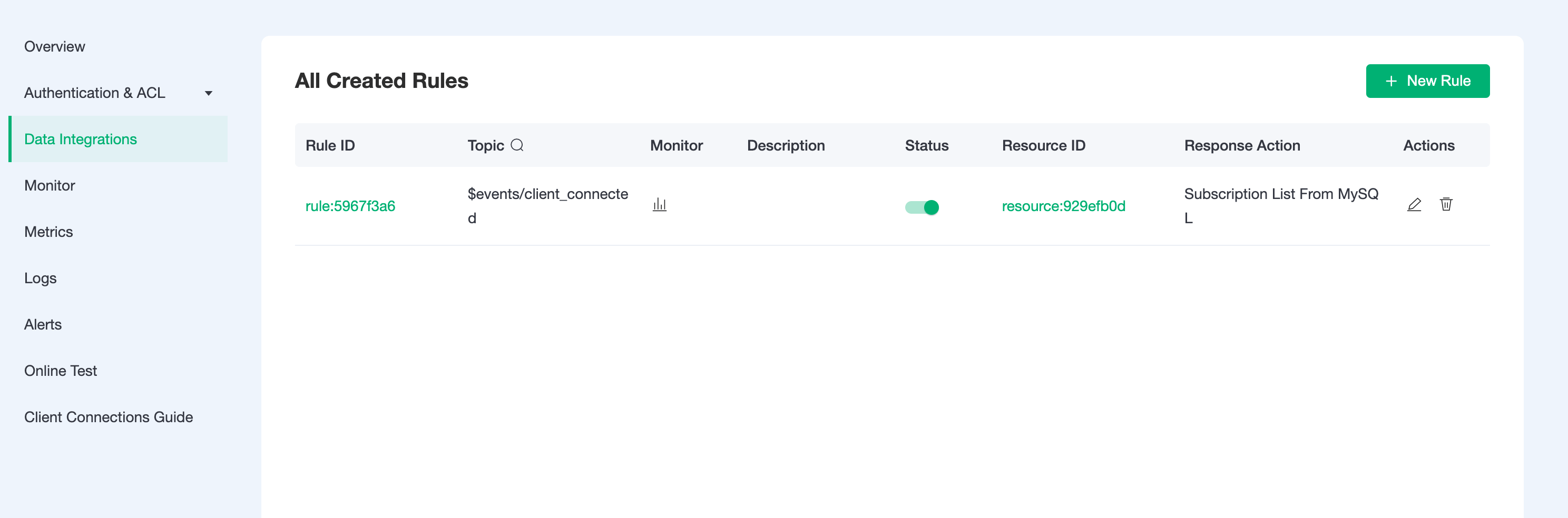Image resolution: width=1568 pixels, height=518 pixels.
Task: Click the Topic search magnifier icon
Action: (517, 145)
